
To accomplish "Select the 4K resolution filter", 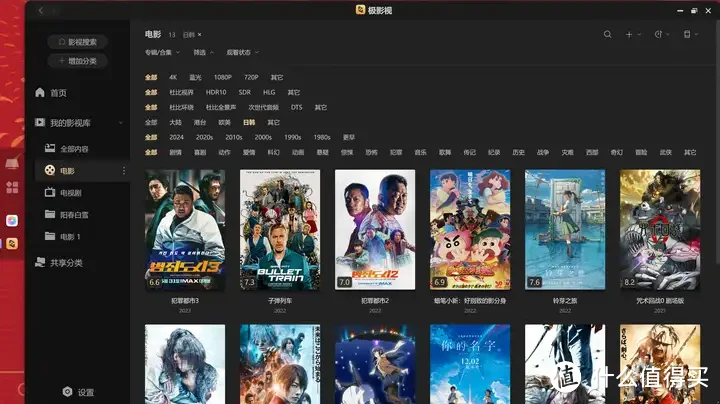I will (173, 77).
